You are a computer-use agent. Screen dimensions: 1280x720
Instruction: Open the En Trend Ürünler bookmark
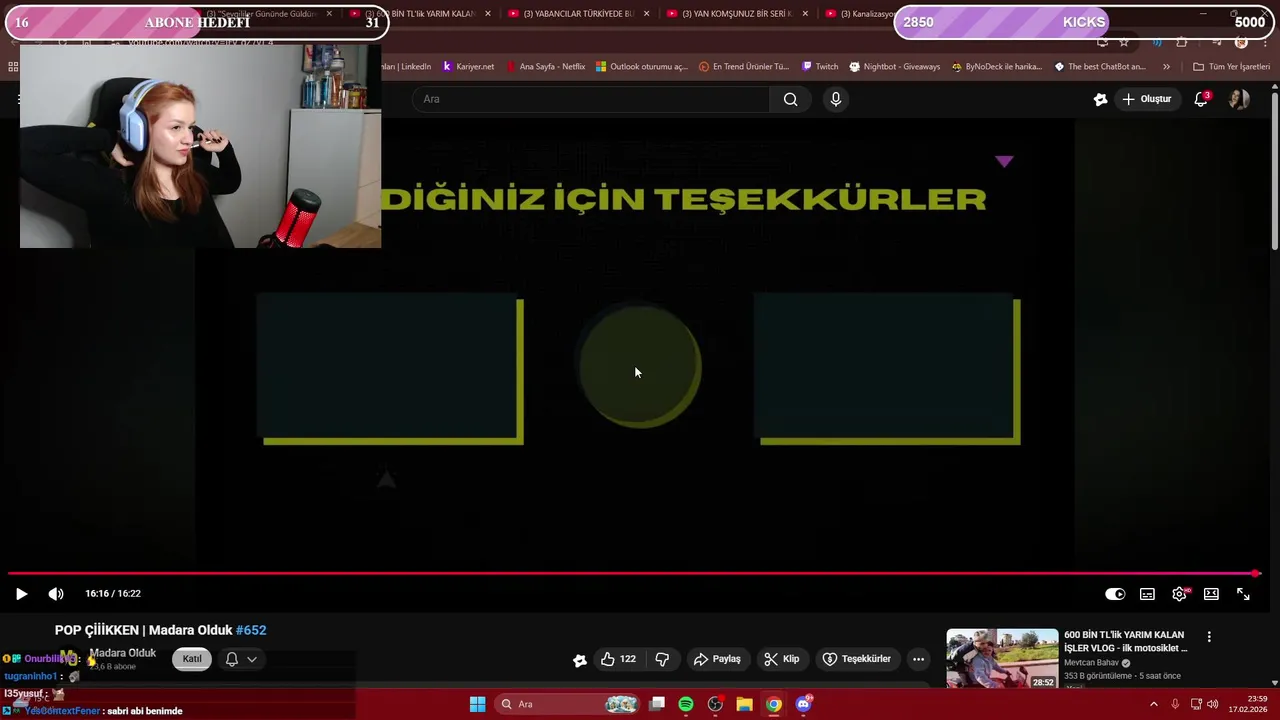pos(744,67)
